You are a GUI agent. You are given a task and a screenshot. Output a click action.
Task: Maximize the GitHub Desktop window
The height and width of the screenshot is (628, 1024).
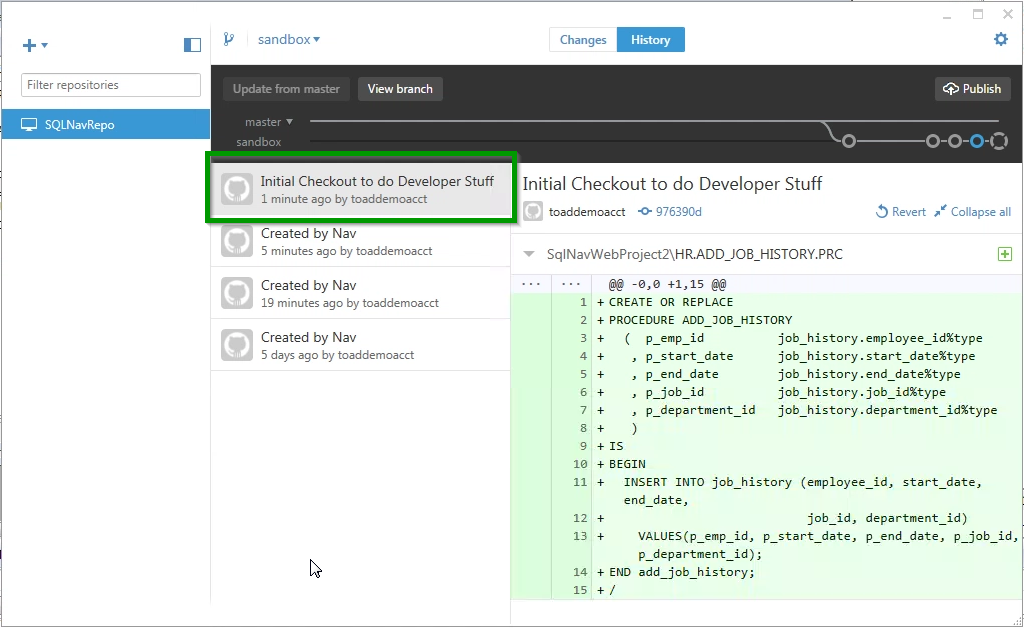pyautogui.click(x=978, y=14)
